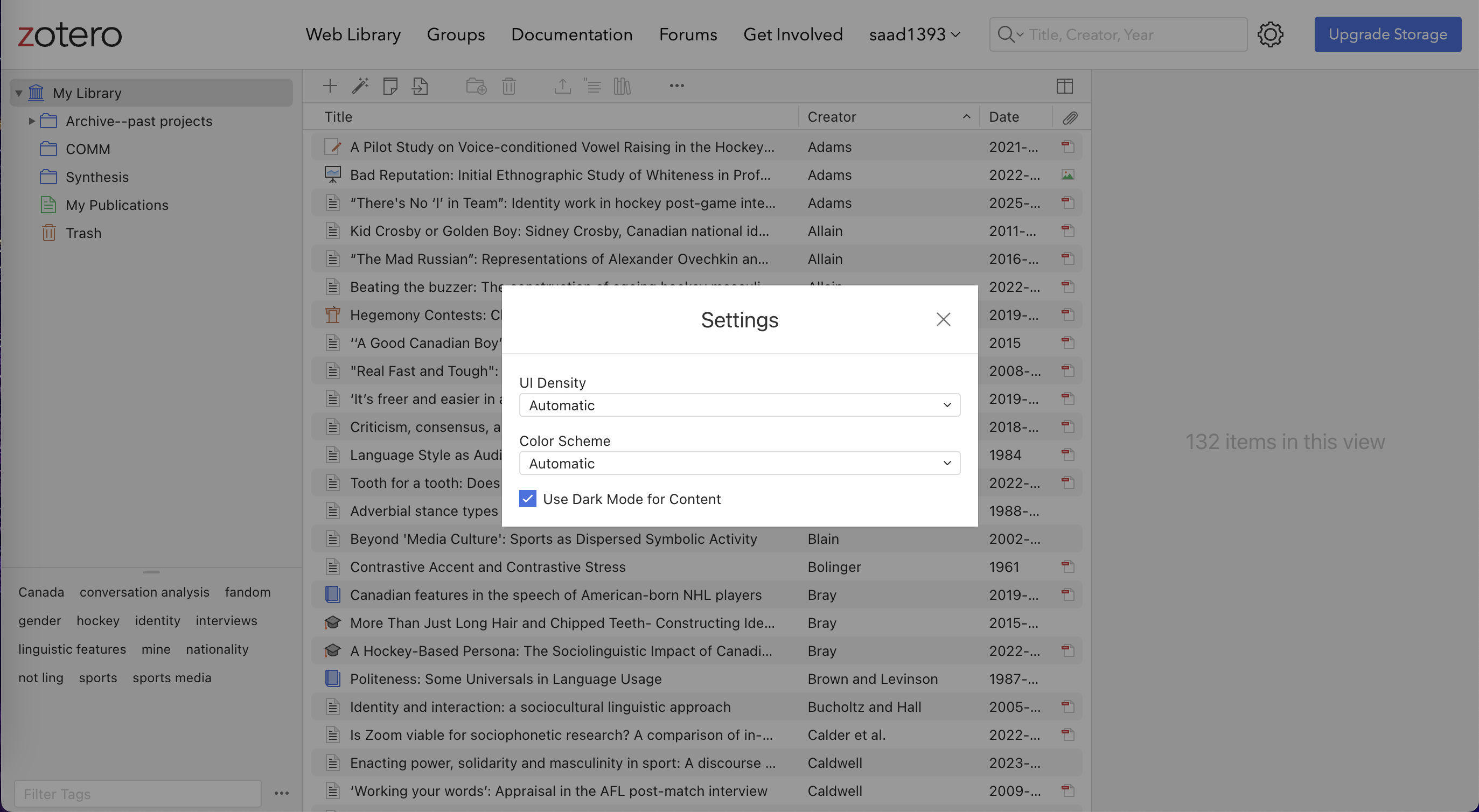Open the Color Scheme dropdown

(x=739, y=463)
